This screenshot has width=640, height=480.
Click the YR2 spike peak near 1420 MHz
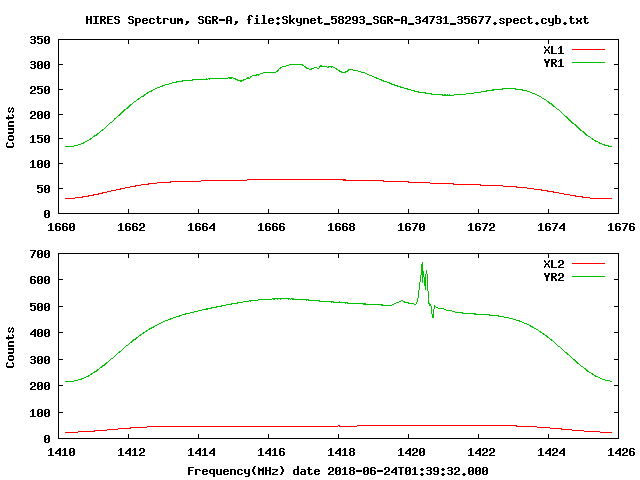pos(422,263)
